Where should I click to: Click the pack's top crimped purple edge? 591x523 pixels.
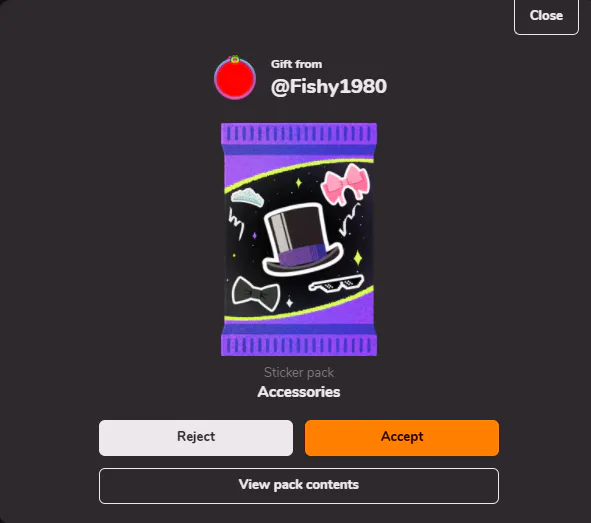(299, 134)
